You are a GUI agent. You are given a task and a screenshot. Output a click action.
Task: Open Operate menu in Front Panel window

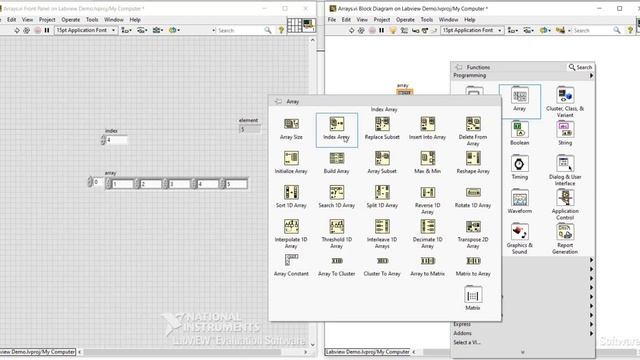[x=71, y=20]
